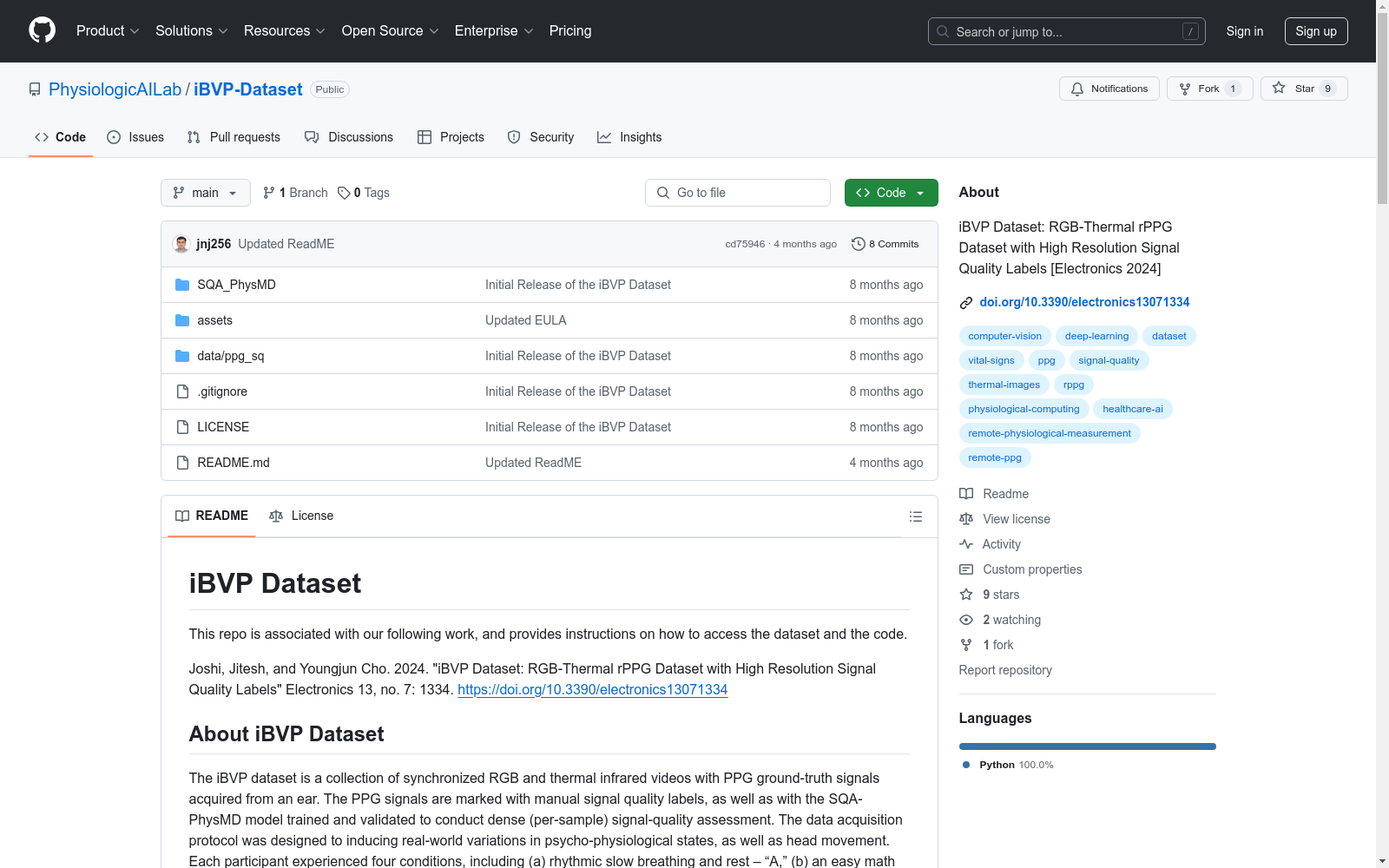Click the data/ppg_sq folder icon

pyautogui.click(x=182, y=356)
